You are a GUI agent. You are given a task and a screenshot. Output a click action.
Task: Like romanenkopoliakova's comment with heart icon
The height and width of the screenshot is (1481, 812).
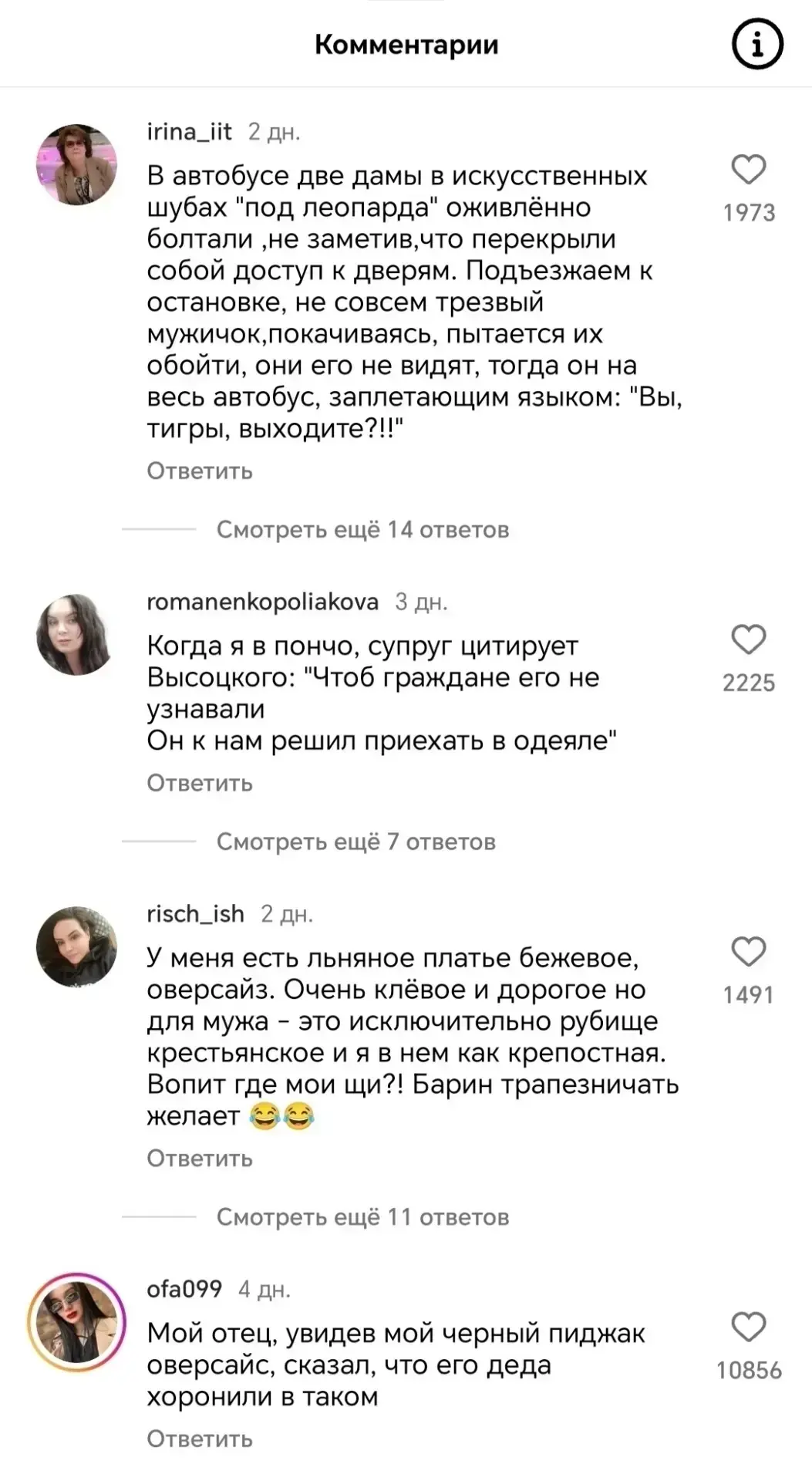pos(748,640)
